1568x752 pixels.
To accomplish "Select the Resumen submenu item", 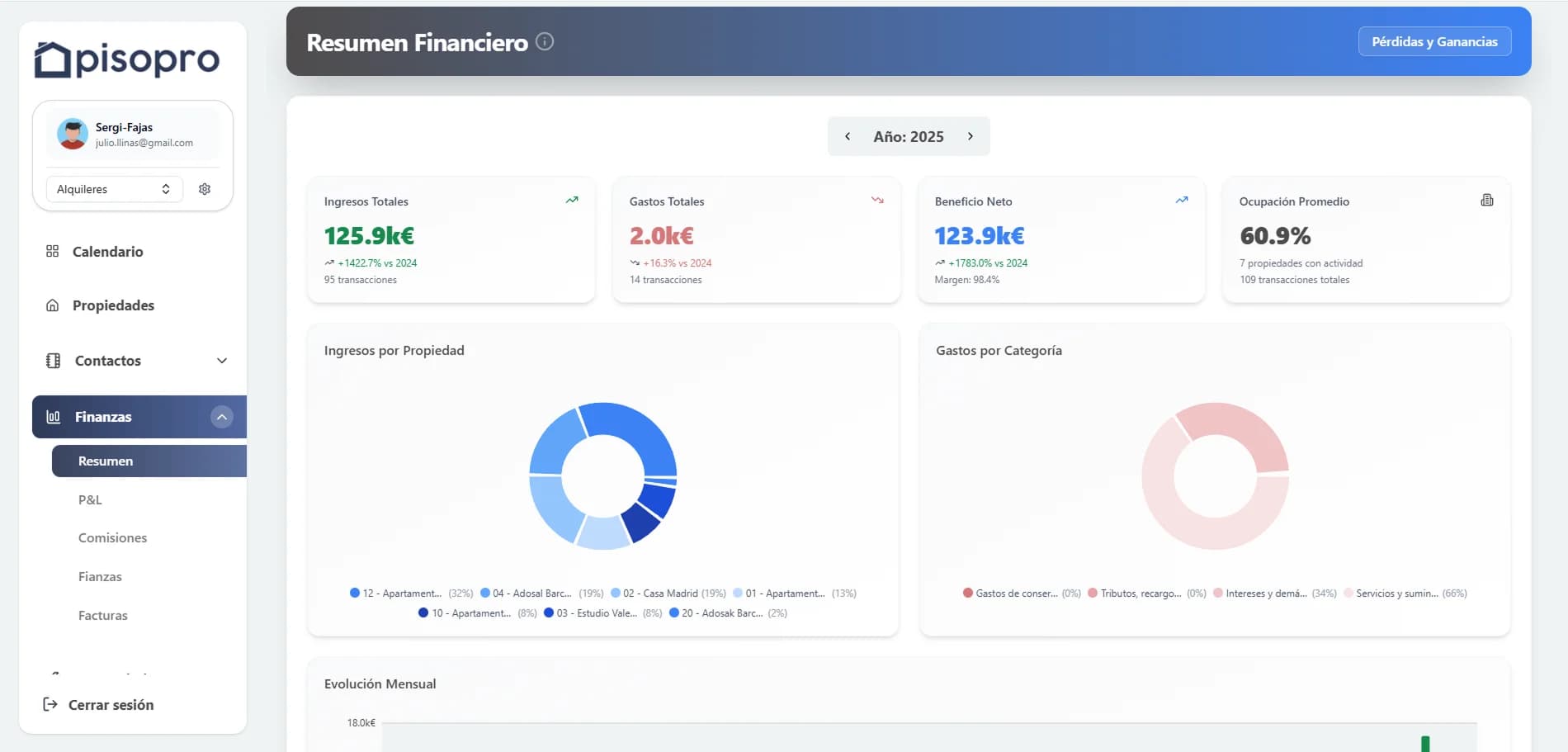I will tap(149, 461).
